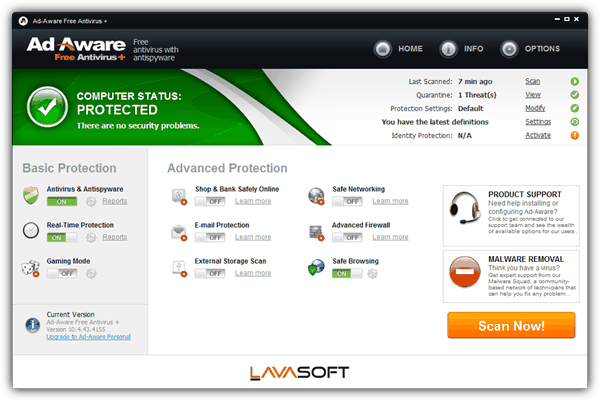Click '1 Threat(s)' quarantine value
600x400 pixels.
(x=477, y=95)
